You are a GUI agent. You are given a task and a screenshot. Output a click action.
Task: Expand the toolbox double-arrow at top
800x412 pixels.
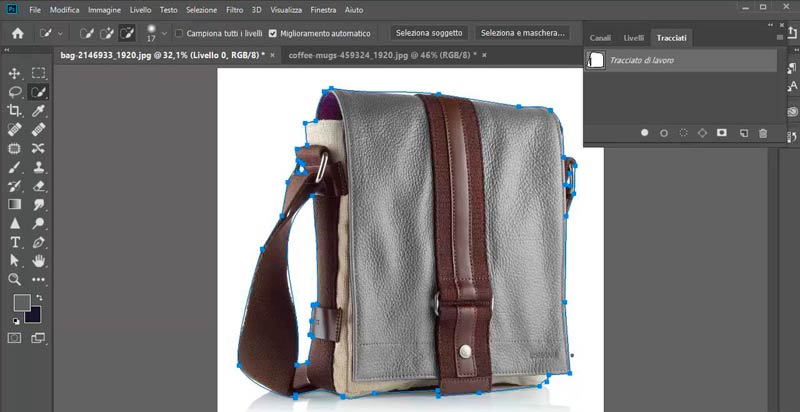(7, 50)
